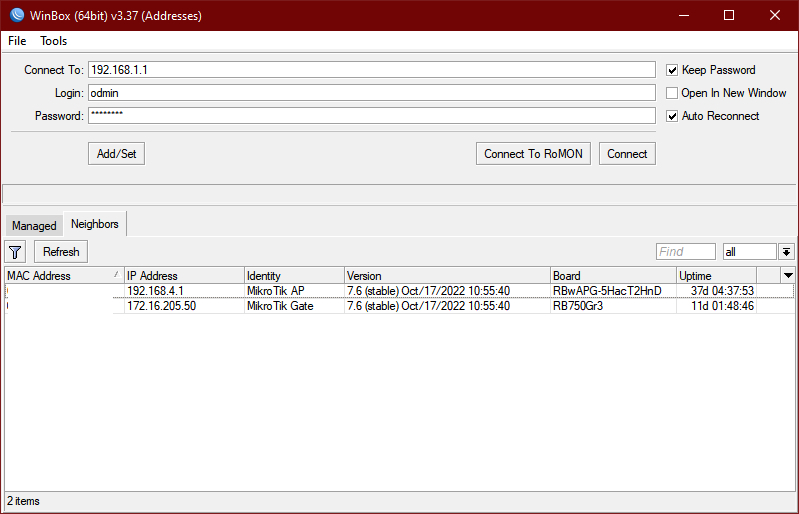Image resolution: width=799 pixels, height=514 pixels.
Task: Toggle the Keep Password checkbox
Action: [673, 70]
